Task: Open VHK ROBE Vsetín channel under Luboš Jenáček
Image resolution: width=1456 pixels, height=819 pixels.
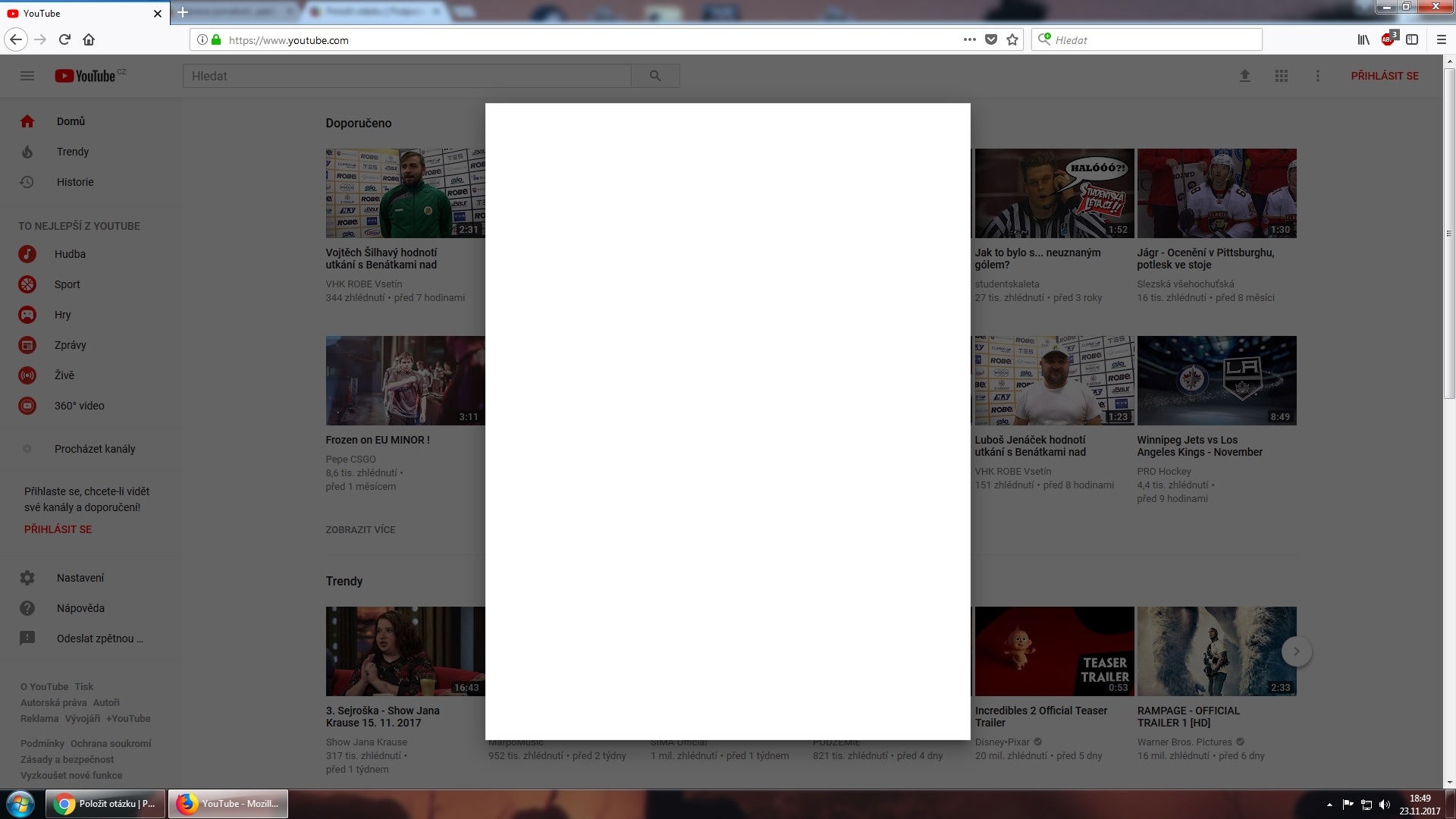Action: coord(1013,472)
